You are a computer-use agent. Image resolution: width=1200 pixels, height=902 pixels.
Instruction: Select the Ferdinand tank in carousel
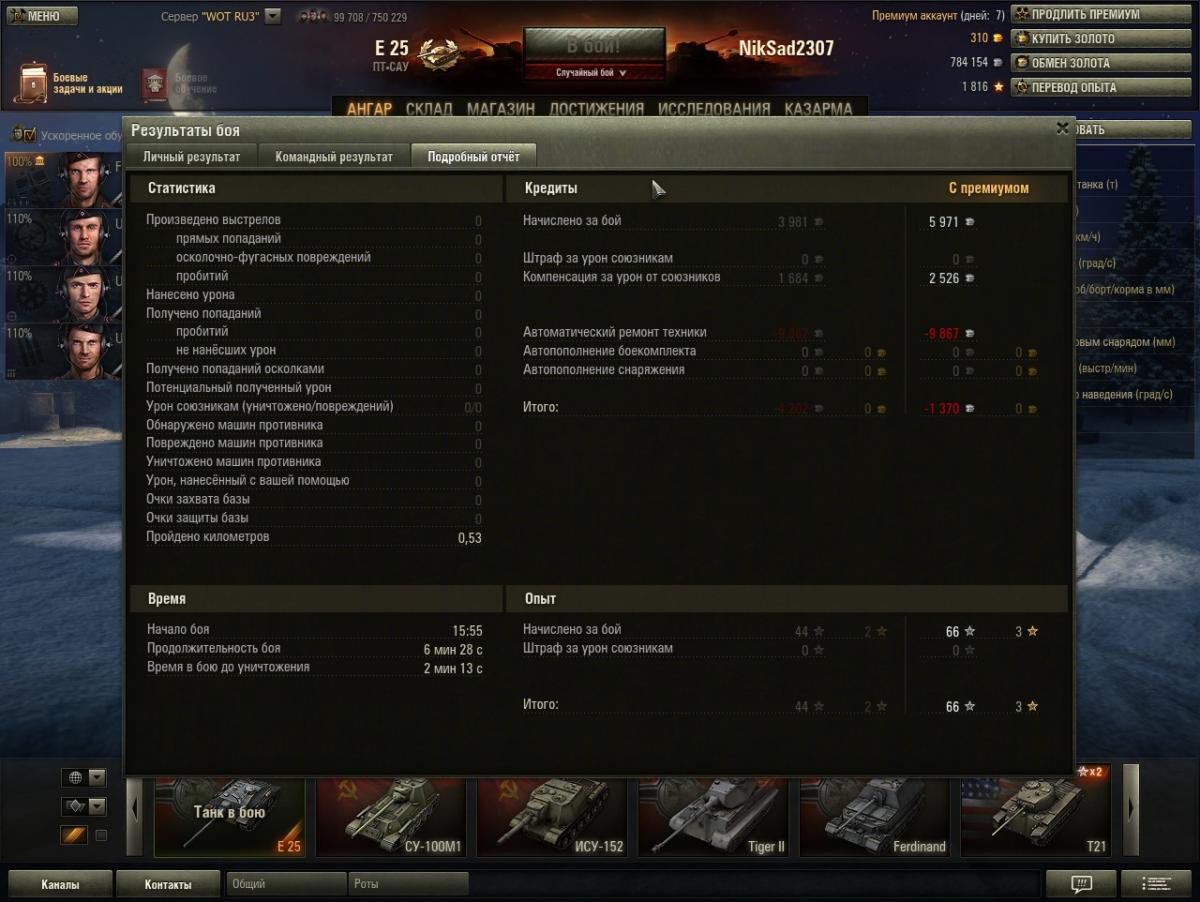click(875, 816)
